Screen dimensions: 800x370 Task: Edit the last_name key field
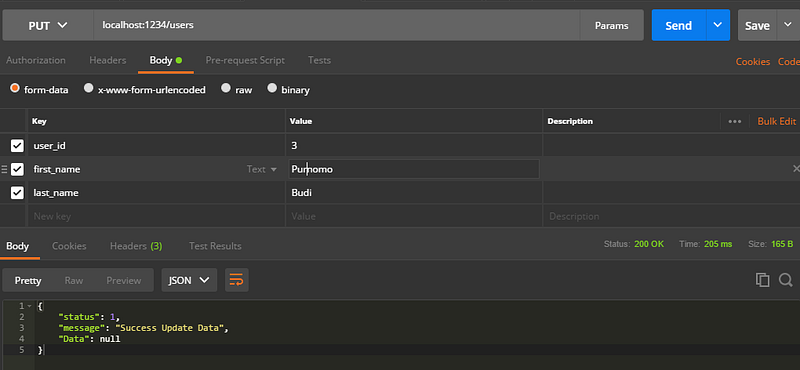pyautogui.click(x=156, y=193)
